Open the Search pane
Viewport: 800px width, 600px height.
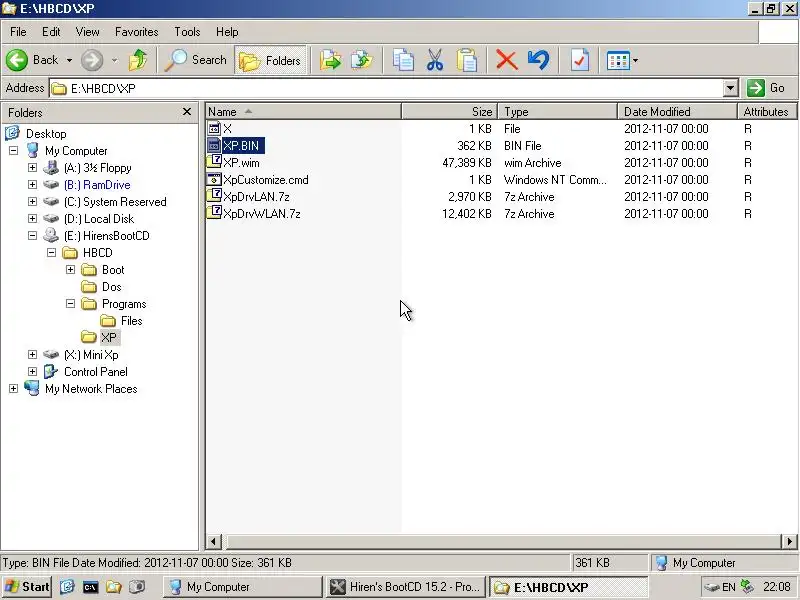[x=195, y=60]
